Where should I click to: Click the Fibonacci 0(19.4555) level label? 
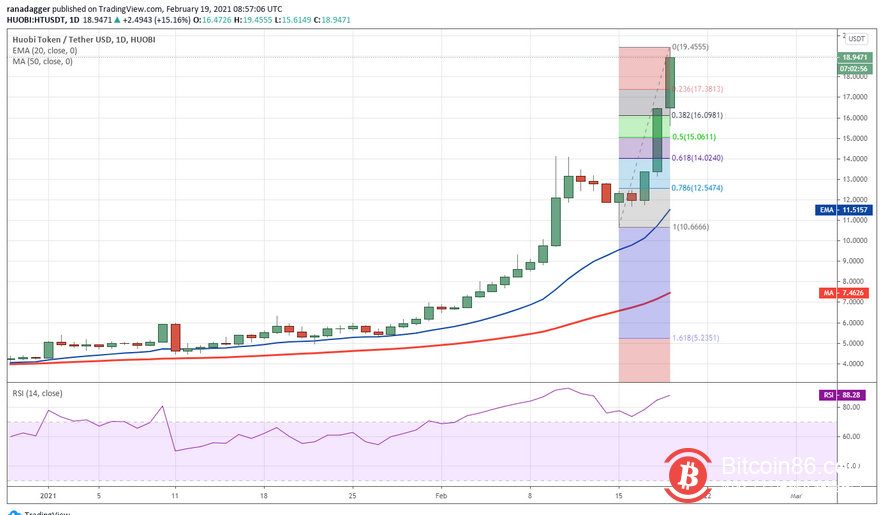[x=690, y=47]
